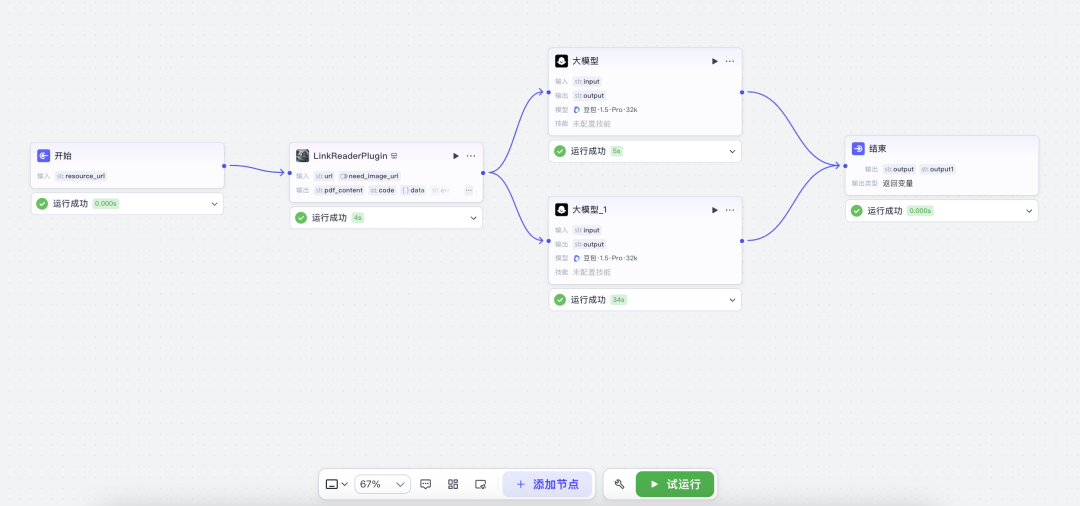Open the 67% zoom level dropdown

[382, 484]
